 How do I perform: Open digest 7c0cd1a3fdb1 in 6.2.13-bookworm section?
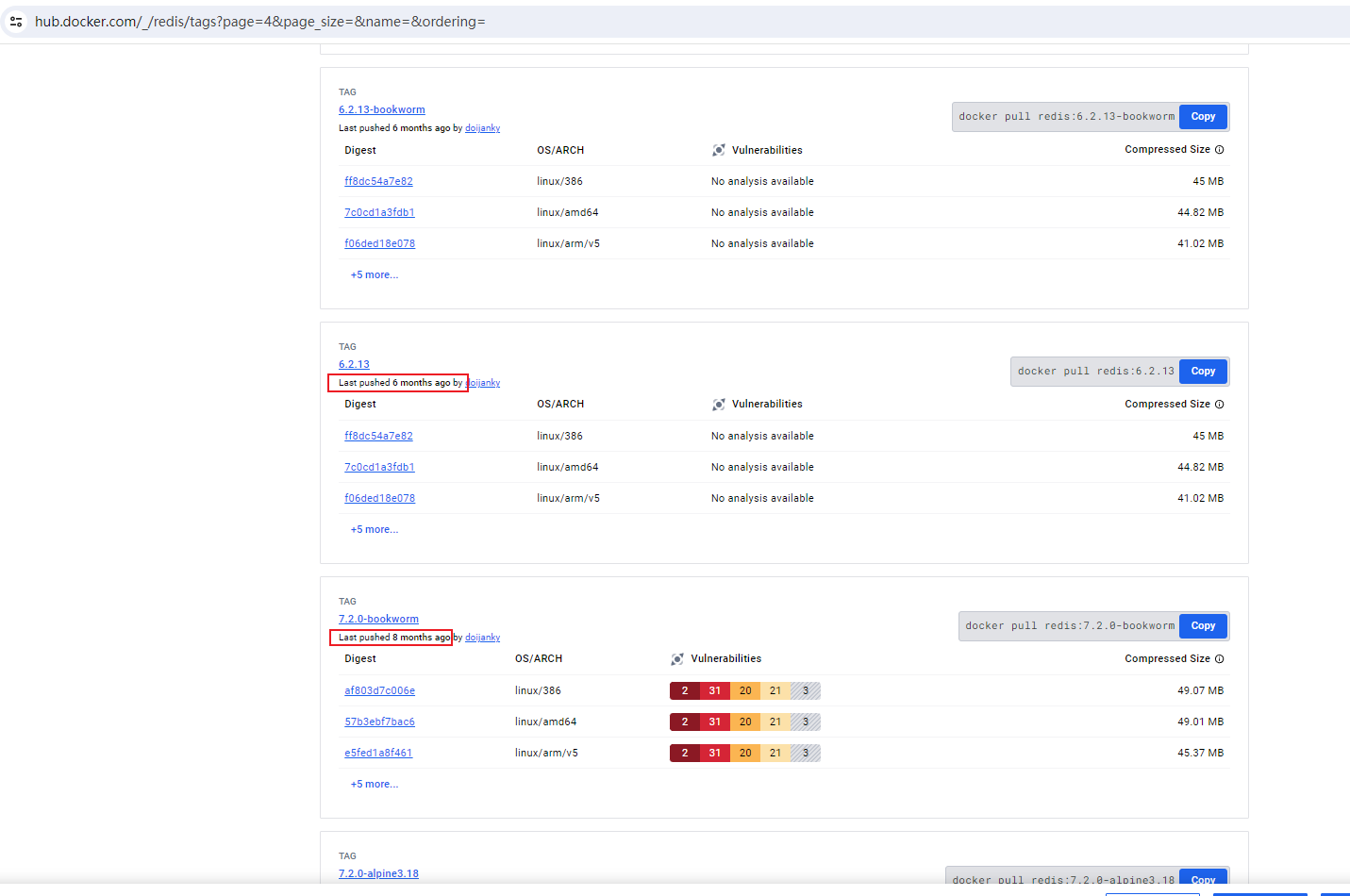(x=379, y=212)
